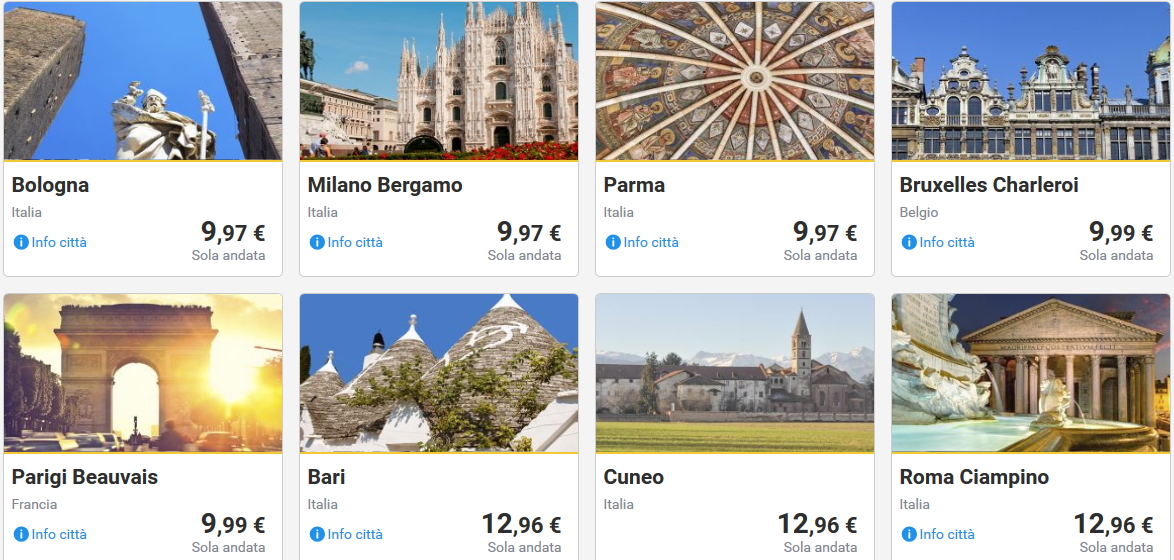The height and width of the screenshot is (560, 1174).
Task: Click the info icon under Bari
Action: 317,534
